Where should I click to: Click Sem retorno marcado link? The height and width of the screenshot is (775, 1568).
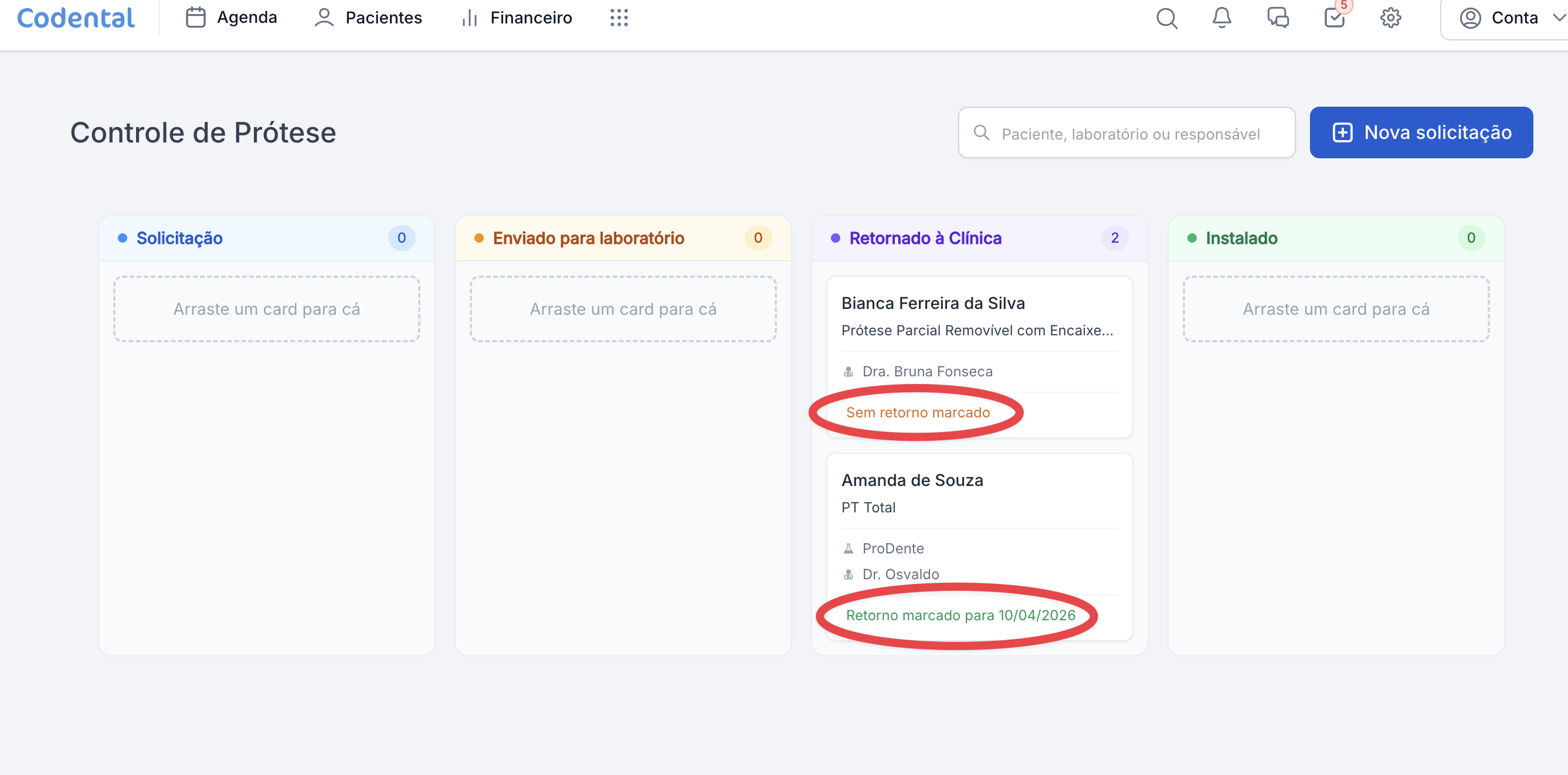917,413
